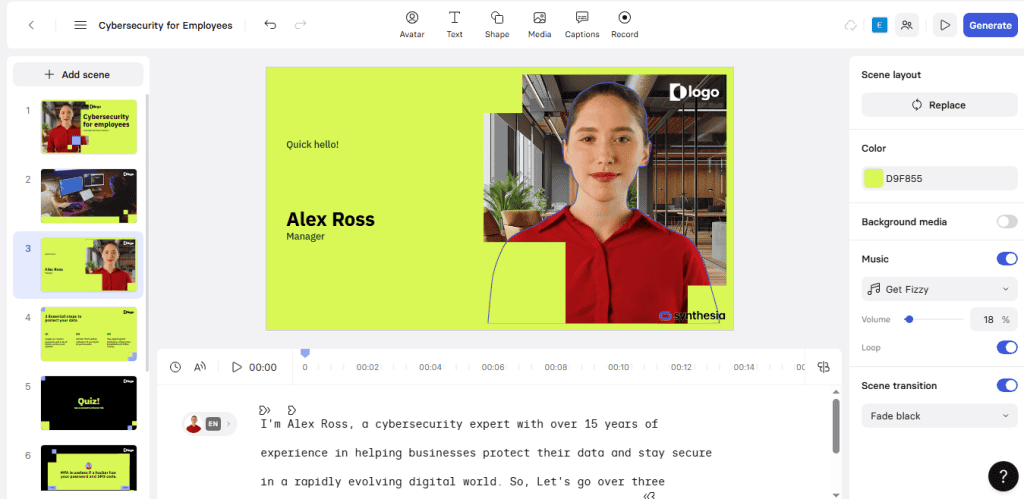Expand the Get Fizzy music dropdown
The image size is (1024, 499).
[939, 289]
